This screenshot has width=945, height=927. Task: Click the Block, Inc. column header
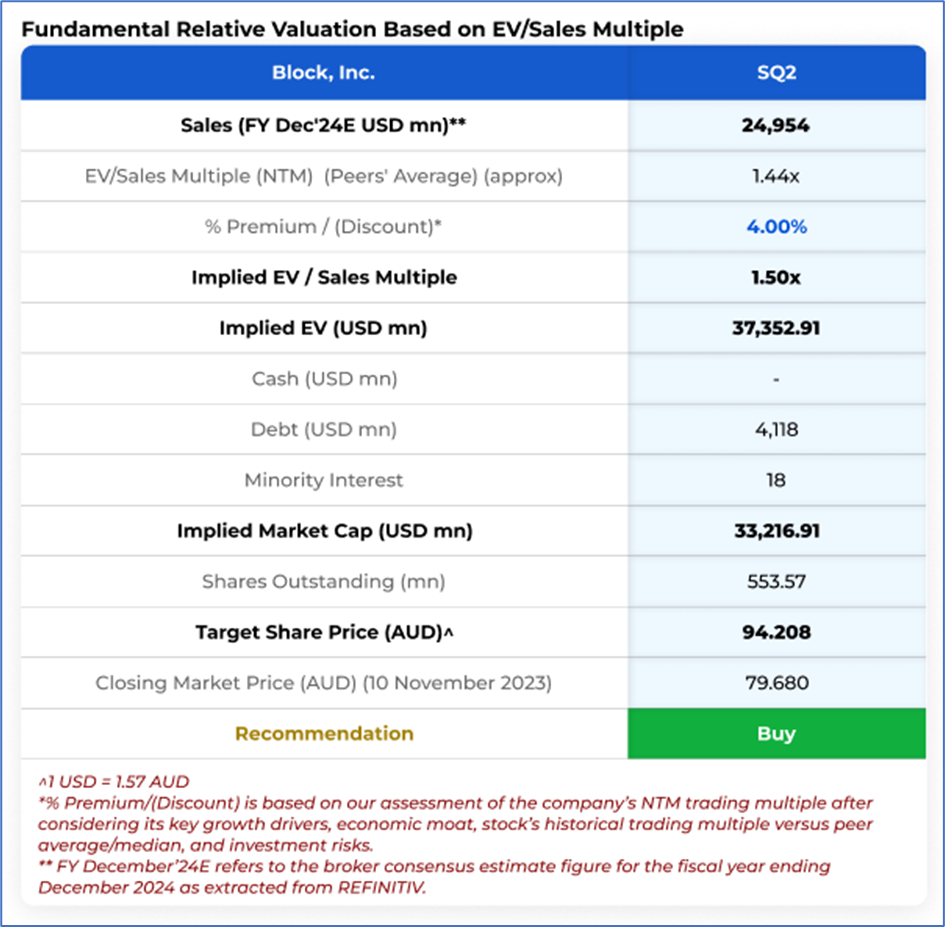(x=324, y=73)
